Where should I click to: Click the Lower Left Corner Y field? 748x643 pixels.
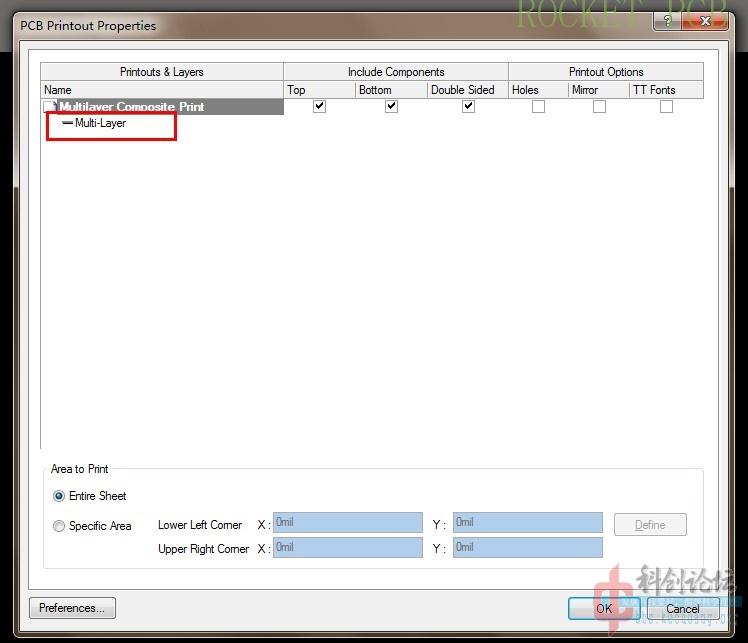click(528, 522)
